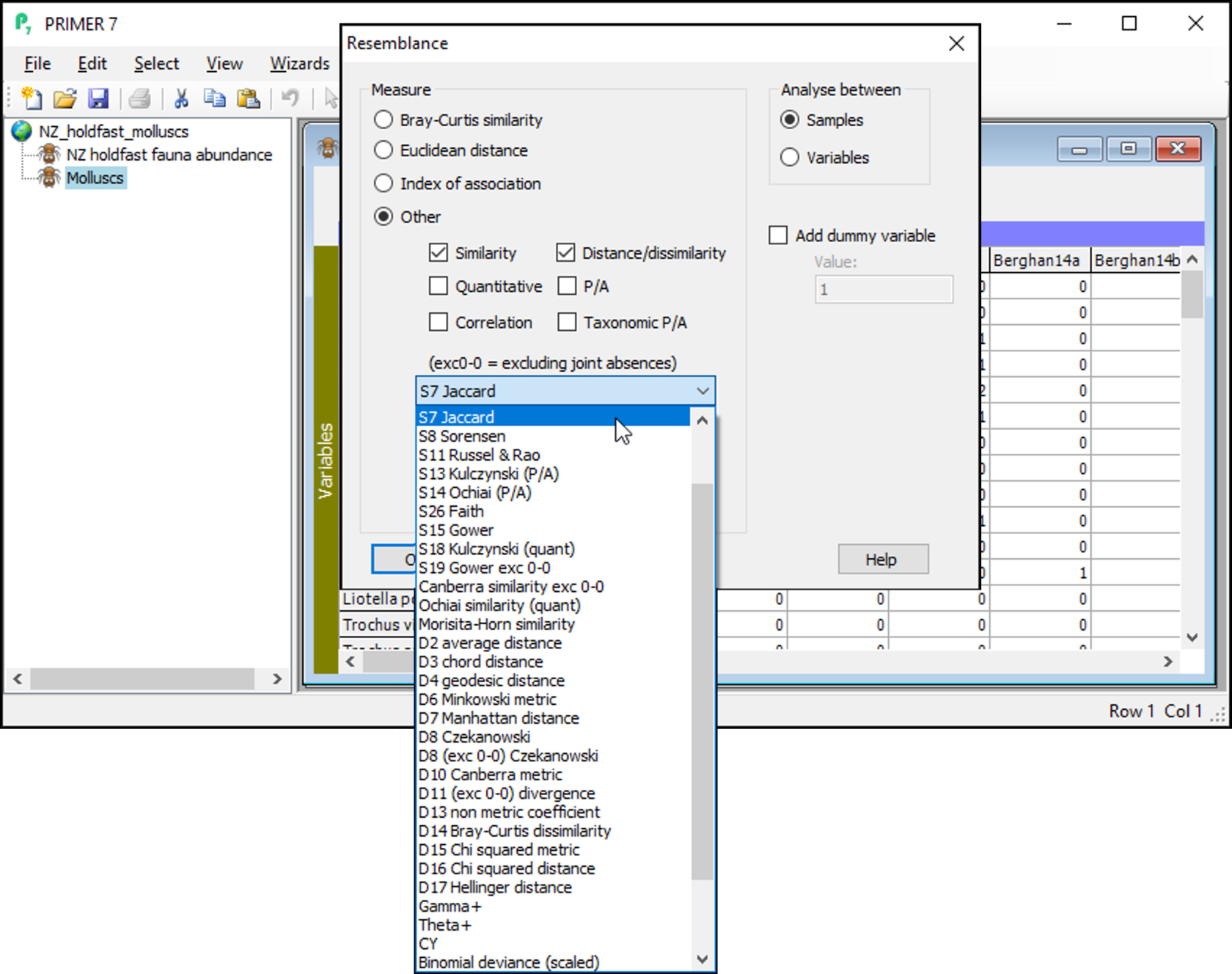Choose S15 Gower in the measure list
1232x974 pixels.
[554, 530]
